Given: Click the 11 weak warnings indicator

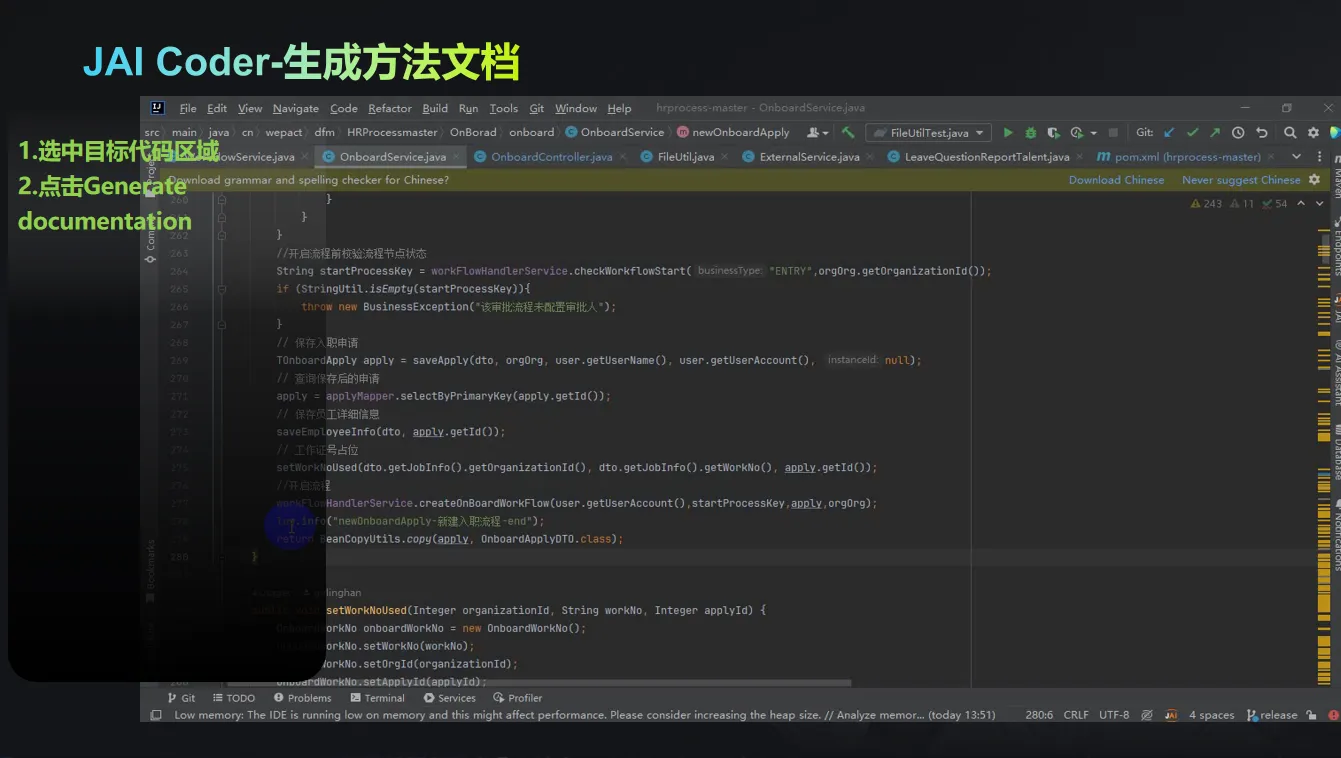Looking at the screenshot, I should [x=1243, y=204].
